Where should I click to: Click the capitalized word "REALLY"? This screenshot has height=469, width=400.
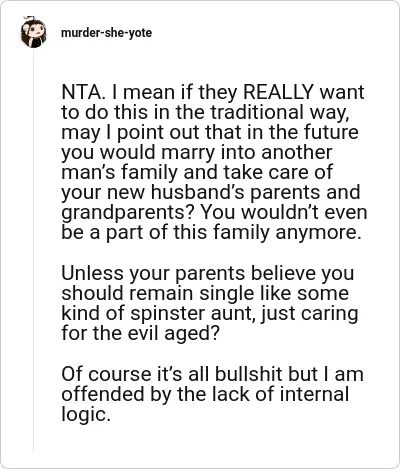click(278, 92)
